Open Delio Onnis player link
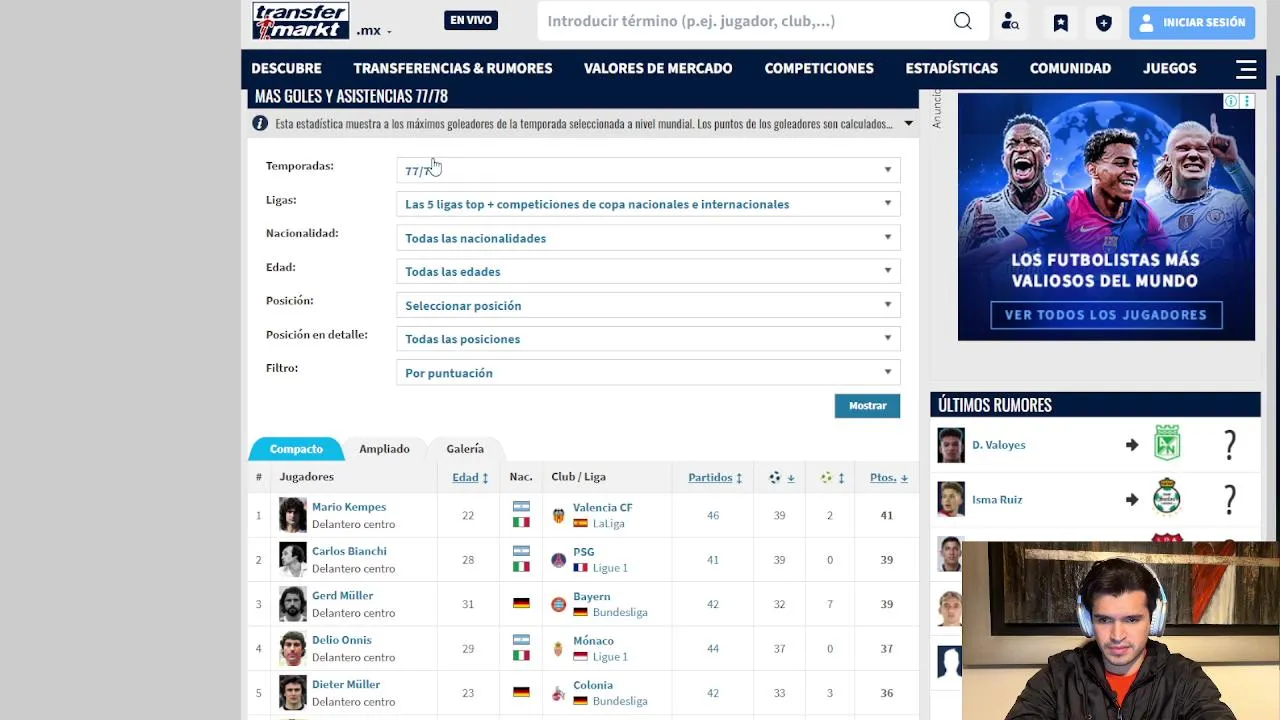 click(341, 640)
